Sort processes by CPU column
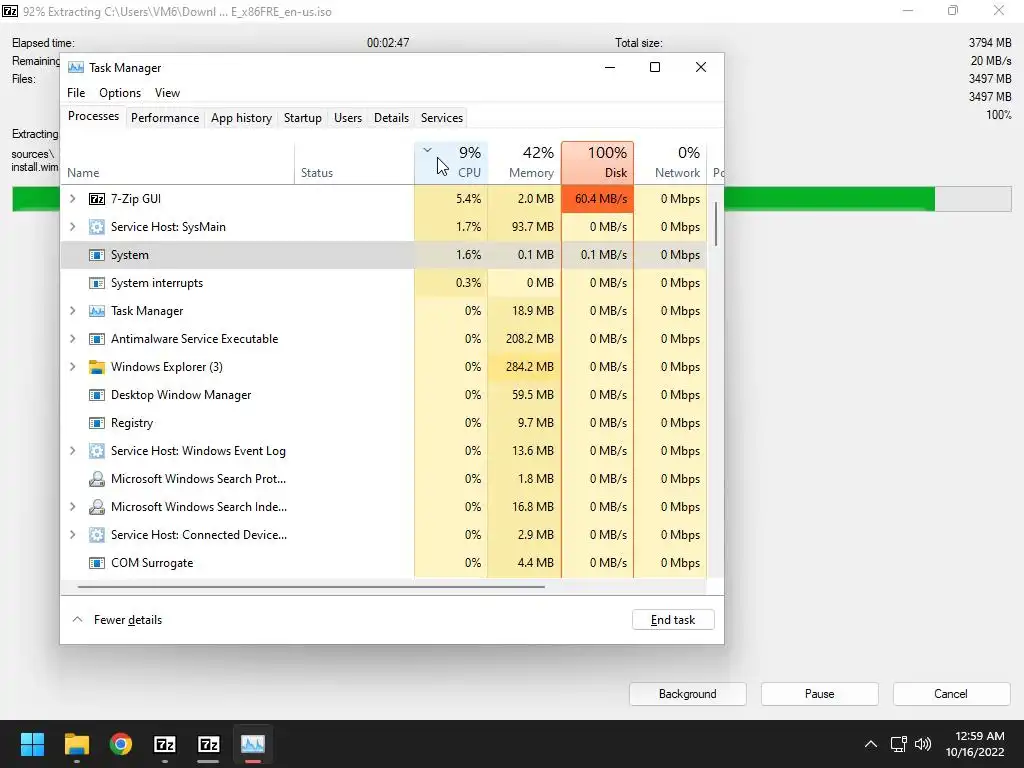The width and height of the screenshot is (1024, 768). click(451, 163)
